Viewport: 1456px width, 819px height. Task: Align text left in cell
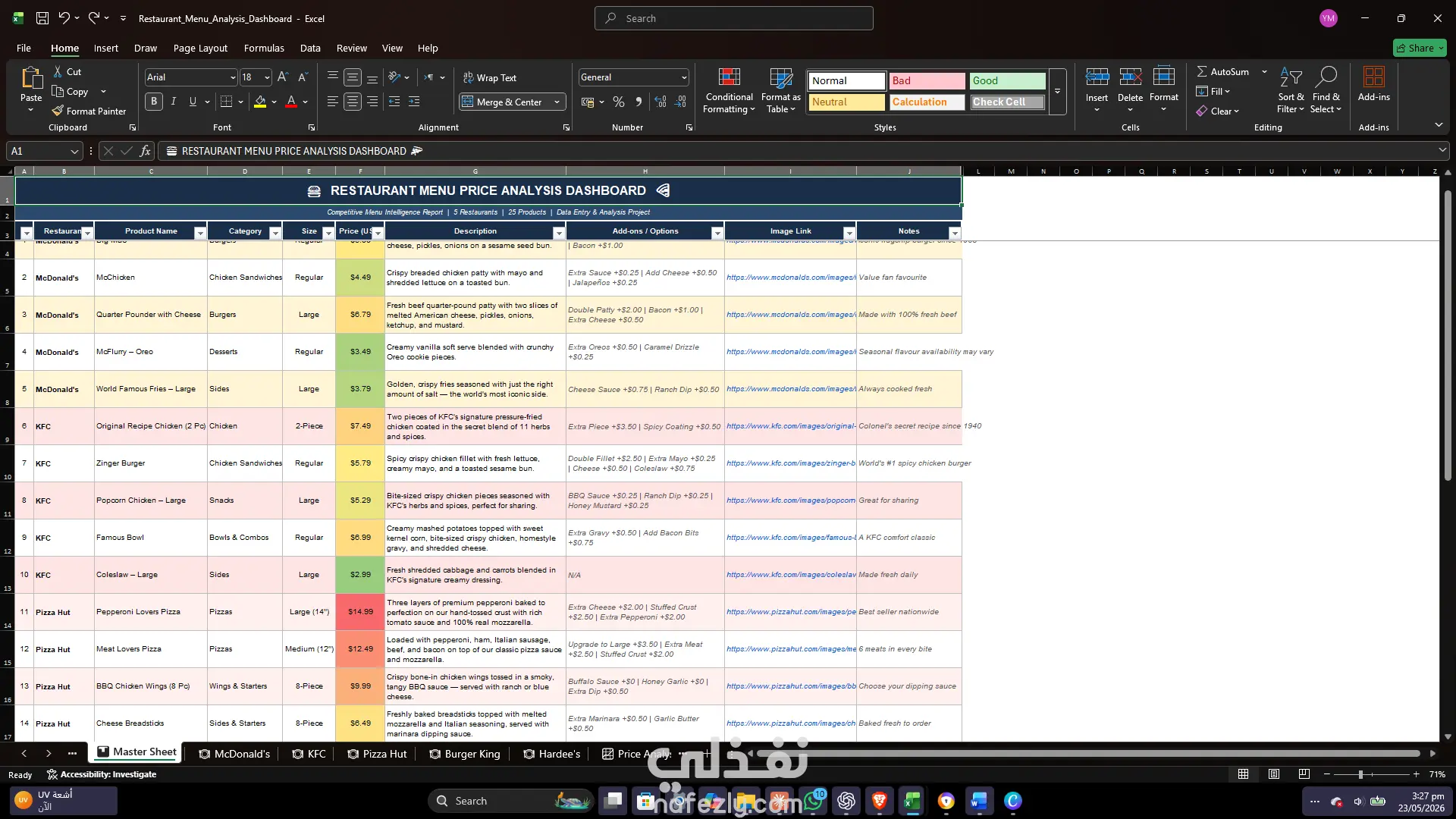click(x=332, y=102)
